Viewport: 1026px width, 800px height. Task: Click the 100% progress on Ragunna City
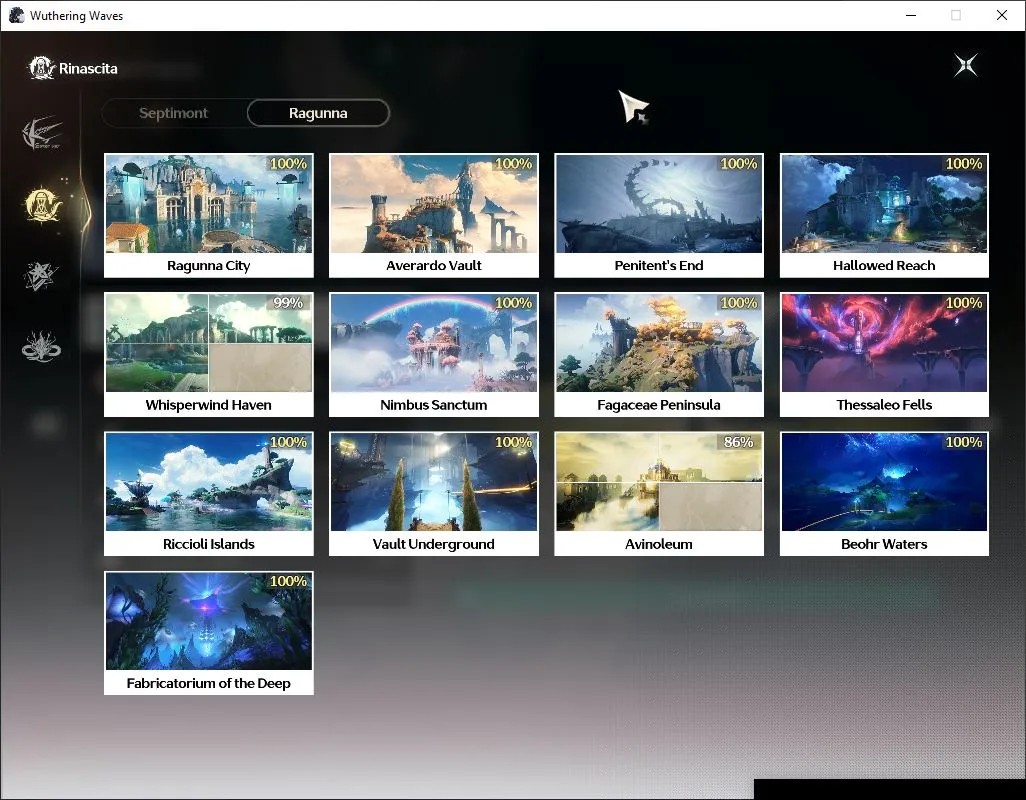pos(288,164)
